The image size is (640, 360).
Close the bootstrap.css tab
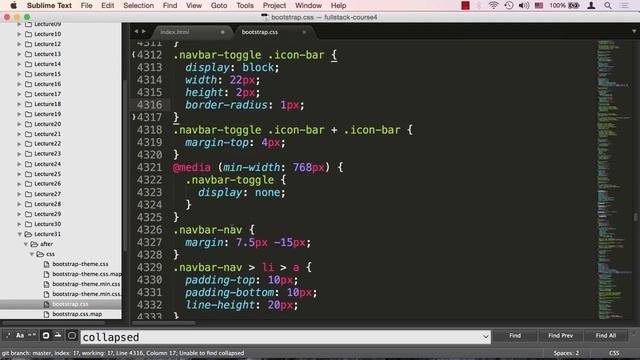click(x=304, y=32)
